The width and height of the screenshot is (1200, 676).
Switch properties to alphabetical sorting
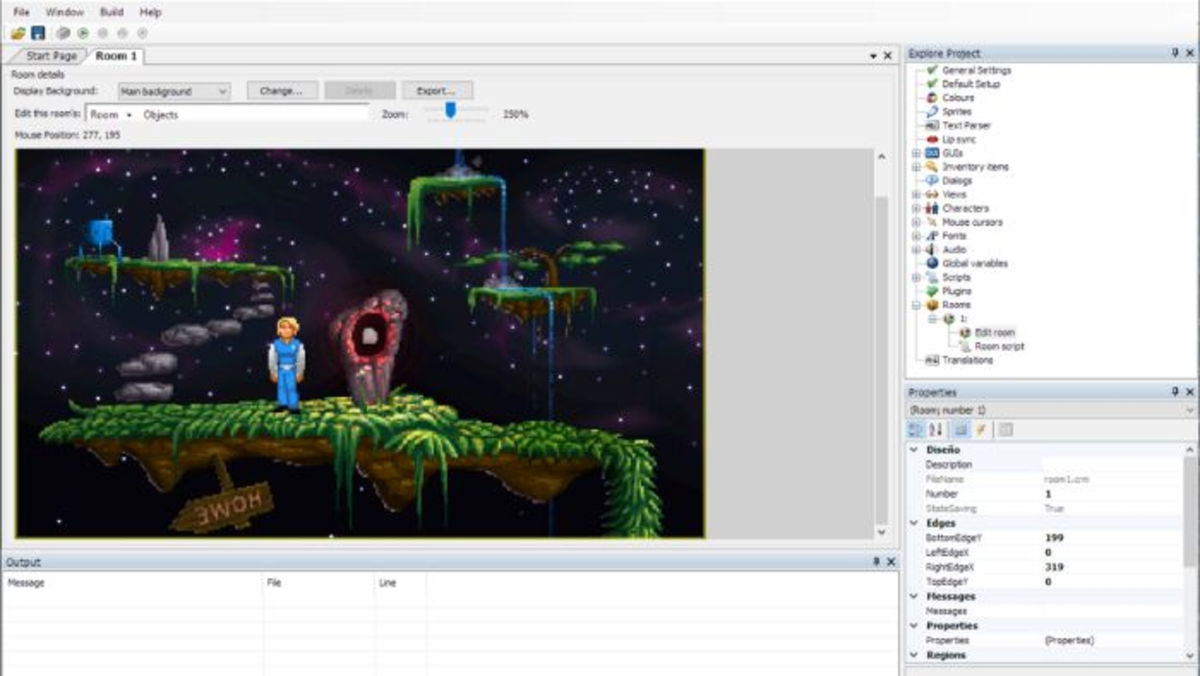[935, 427]
